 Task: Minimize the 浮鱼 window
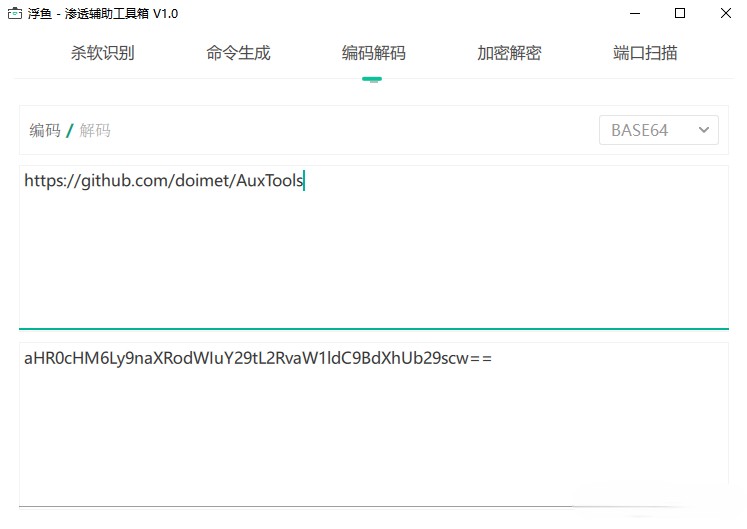click(x=635, y=13)
